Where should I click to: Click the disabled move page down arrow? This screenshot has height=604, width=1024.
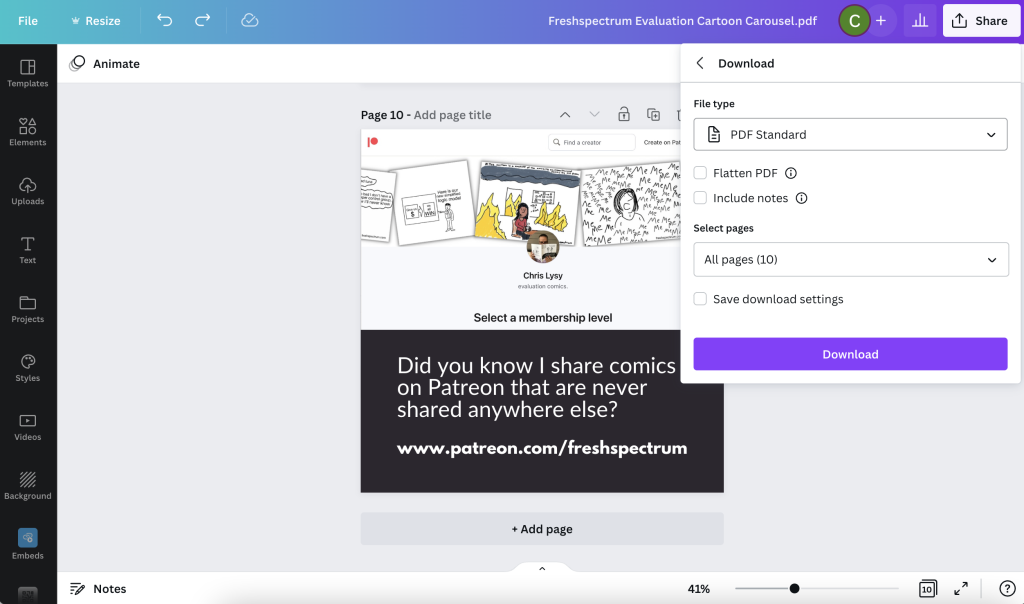coord(594,115)
